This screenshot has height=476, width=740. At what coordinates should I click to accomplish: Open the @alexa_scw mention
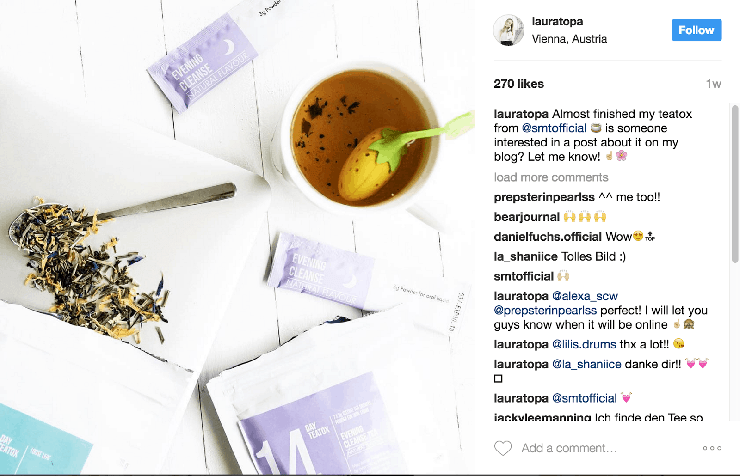tap(585, 296)
